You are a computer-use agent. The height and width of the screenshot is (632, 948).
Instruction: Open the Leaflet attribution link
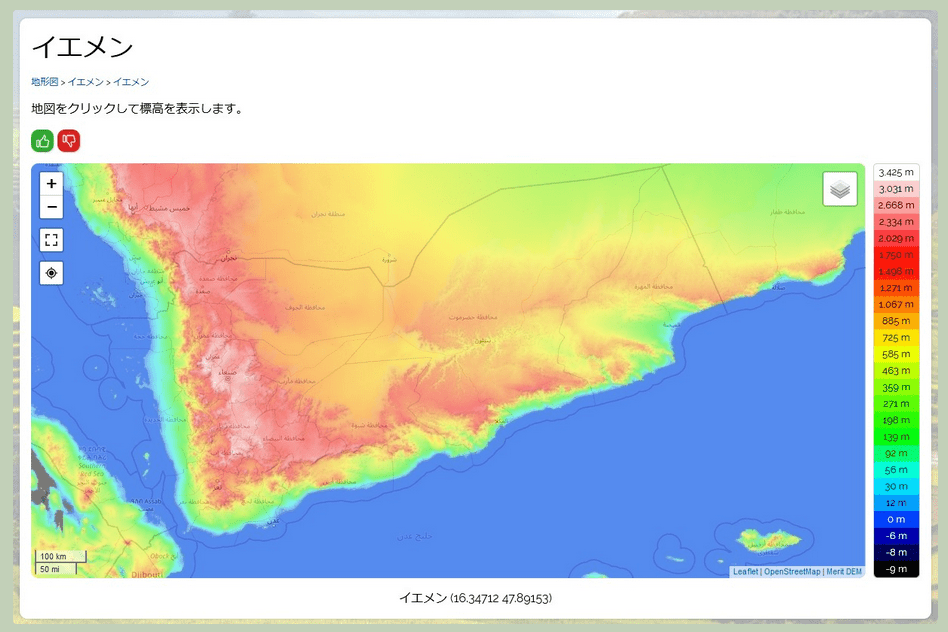click(745, 572)
